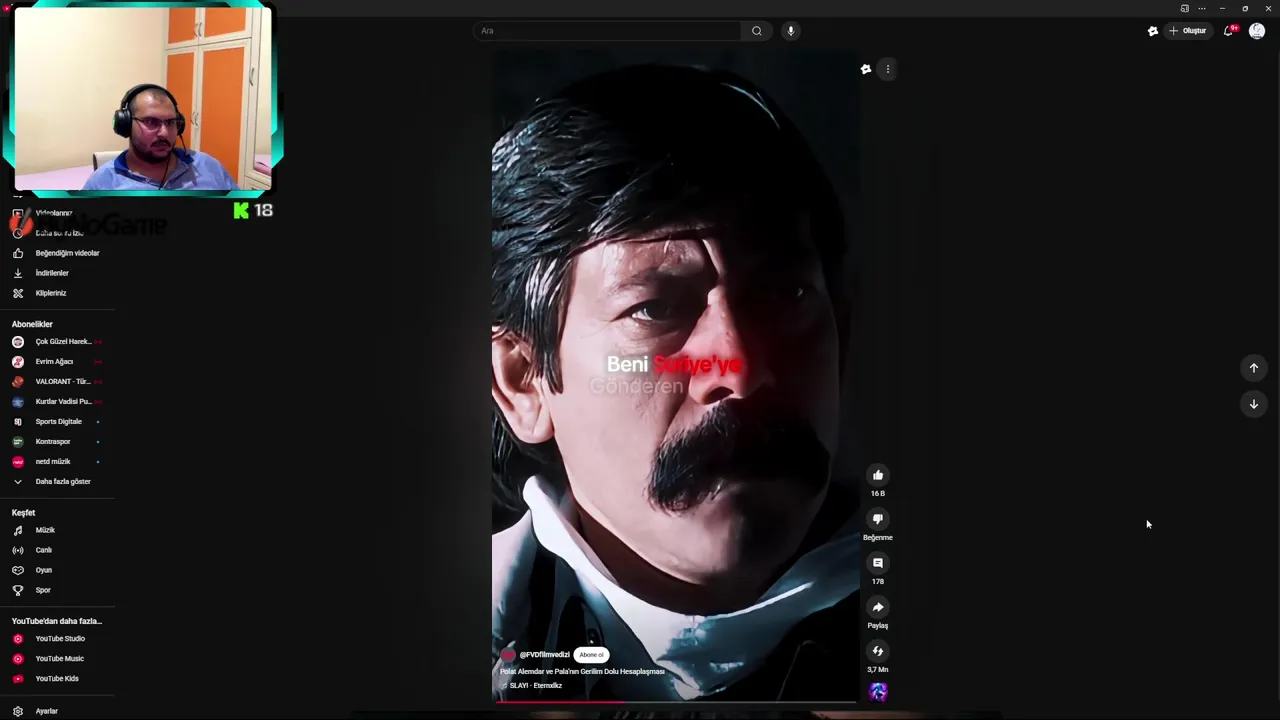The height and width of the screenshot is (720, 1280).
Task: Click the sparkle icon beside Short's three-dot menu
Action: coord(866,69)
